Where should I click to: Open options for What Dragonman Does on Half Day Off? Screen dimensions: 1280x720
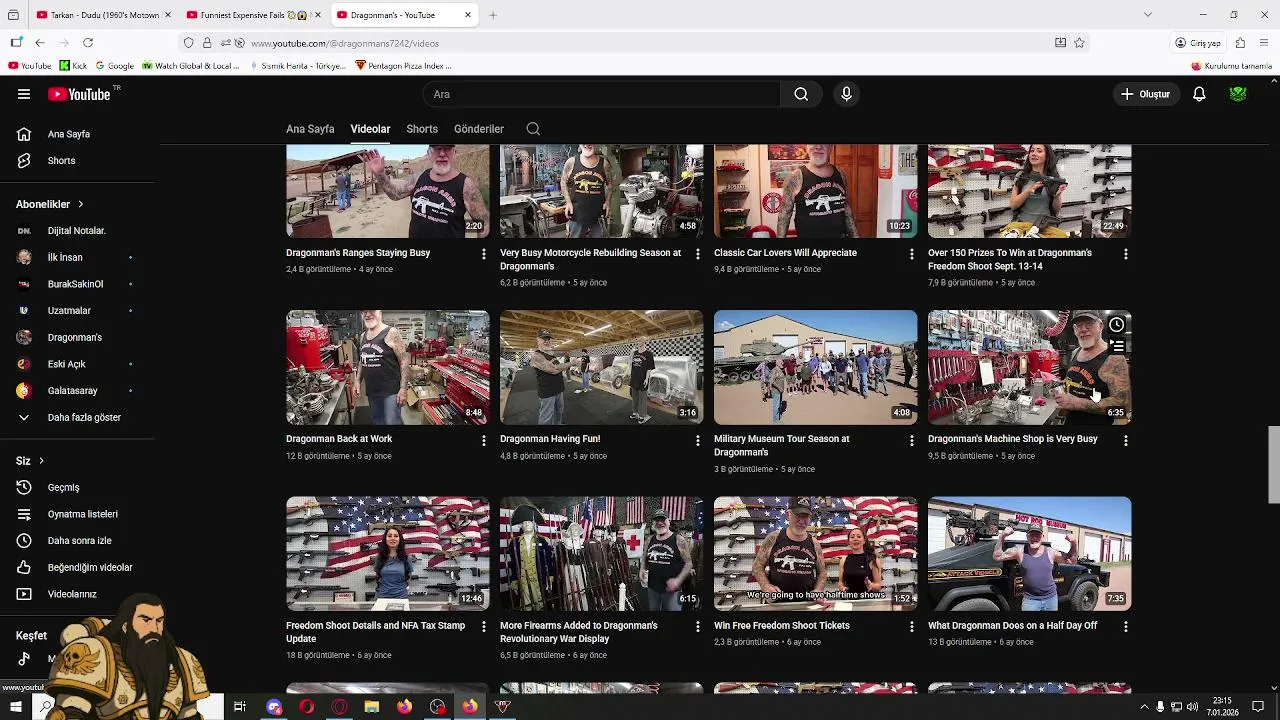pos(1125,627)
